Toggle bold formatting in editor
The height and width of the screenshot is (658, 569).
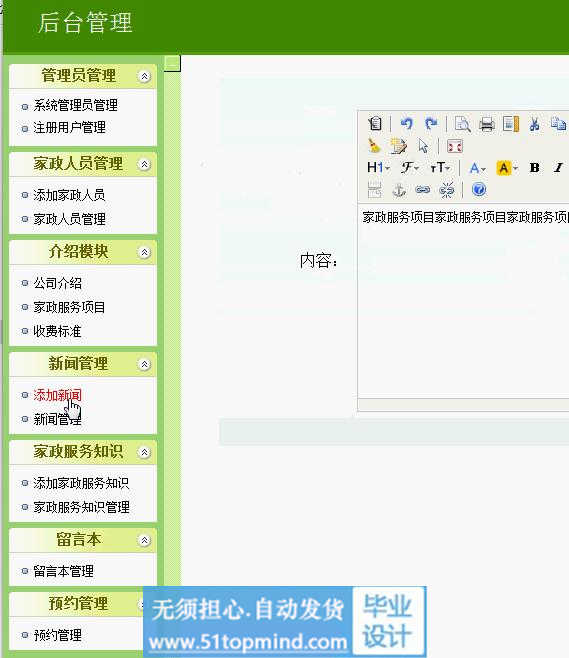534,168
